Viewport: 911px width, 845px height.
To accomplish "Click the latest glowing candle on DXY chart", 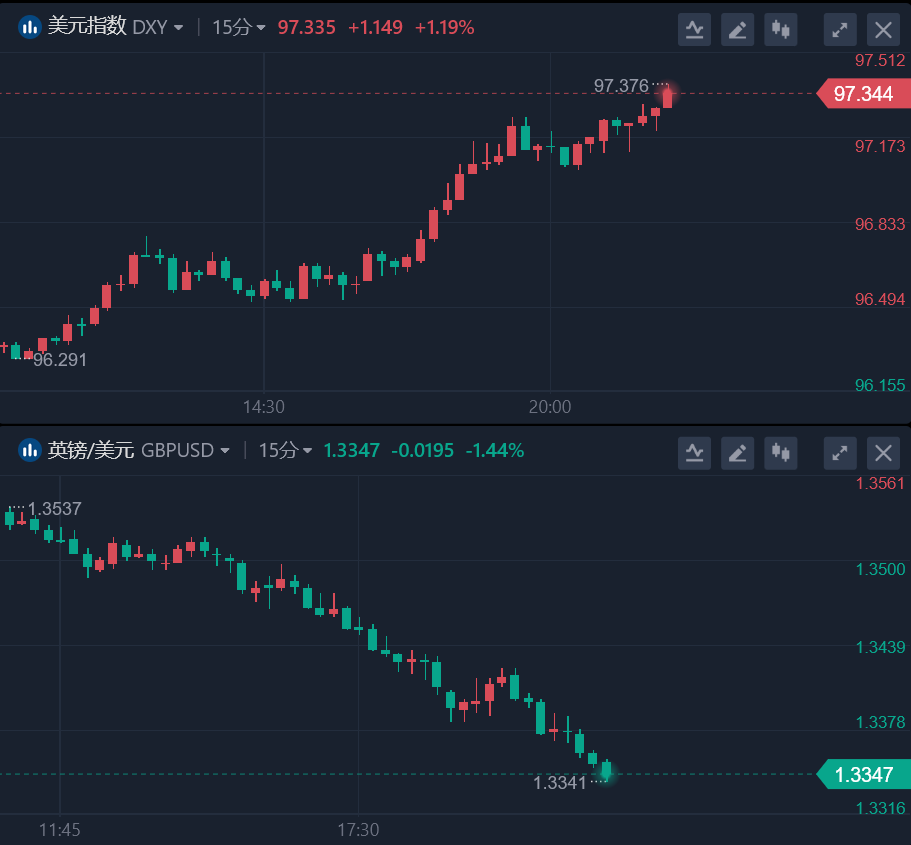I will point(668,96).
